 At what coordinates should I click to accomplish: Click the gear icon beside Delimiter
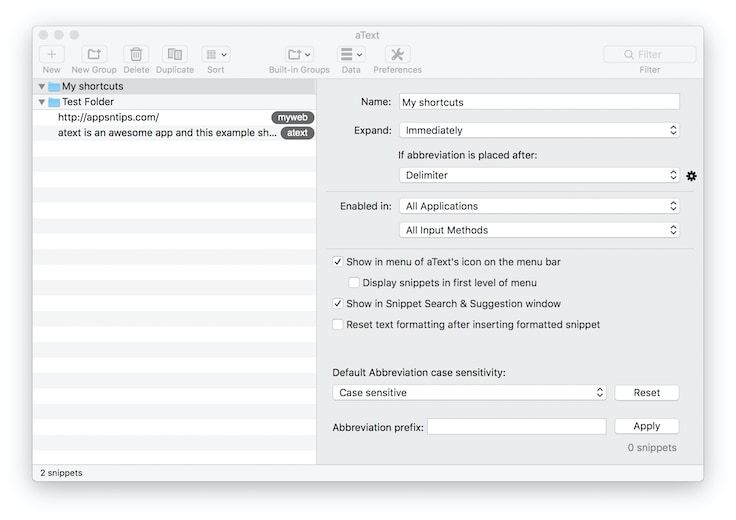coord(691,176)
